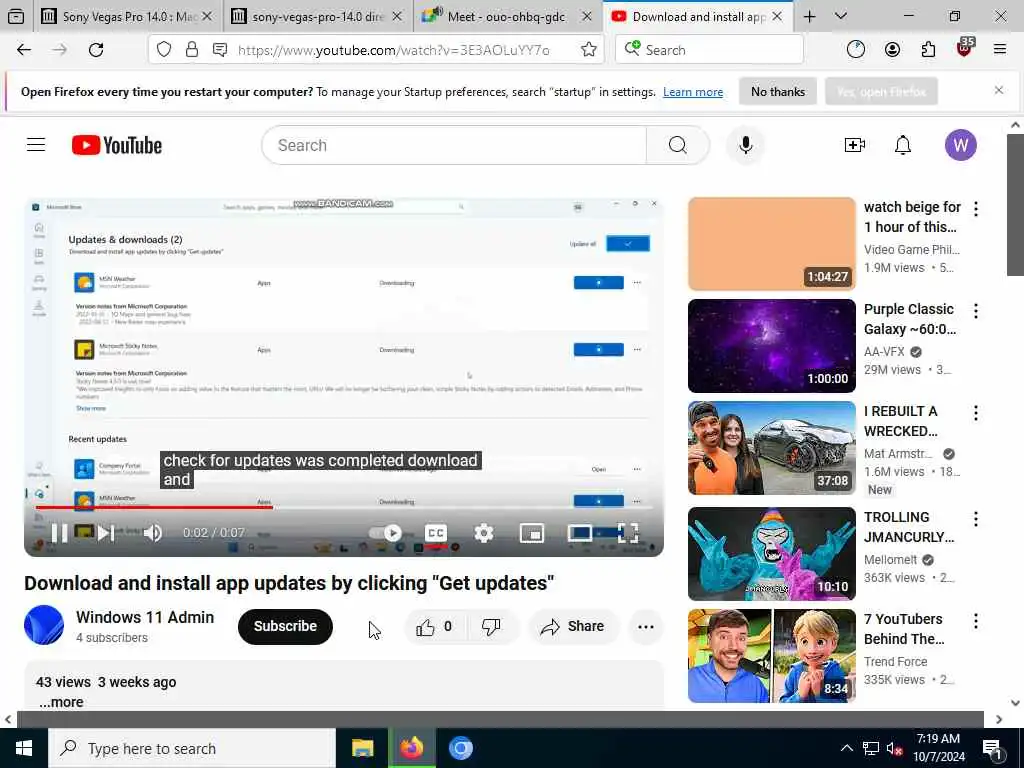Start voice search with microphone
The height and width of the screenshot is (768, 1024).
tap(745, 145)
